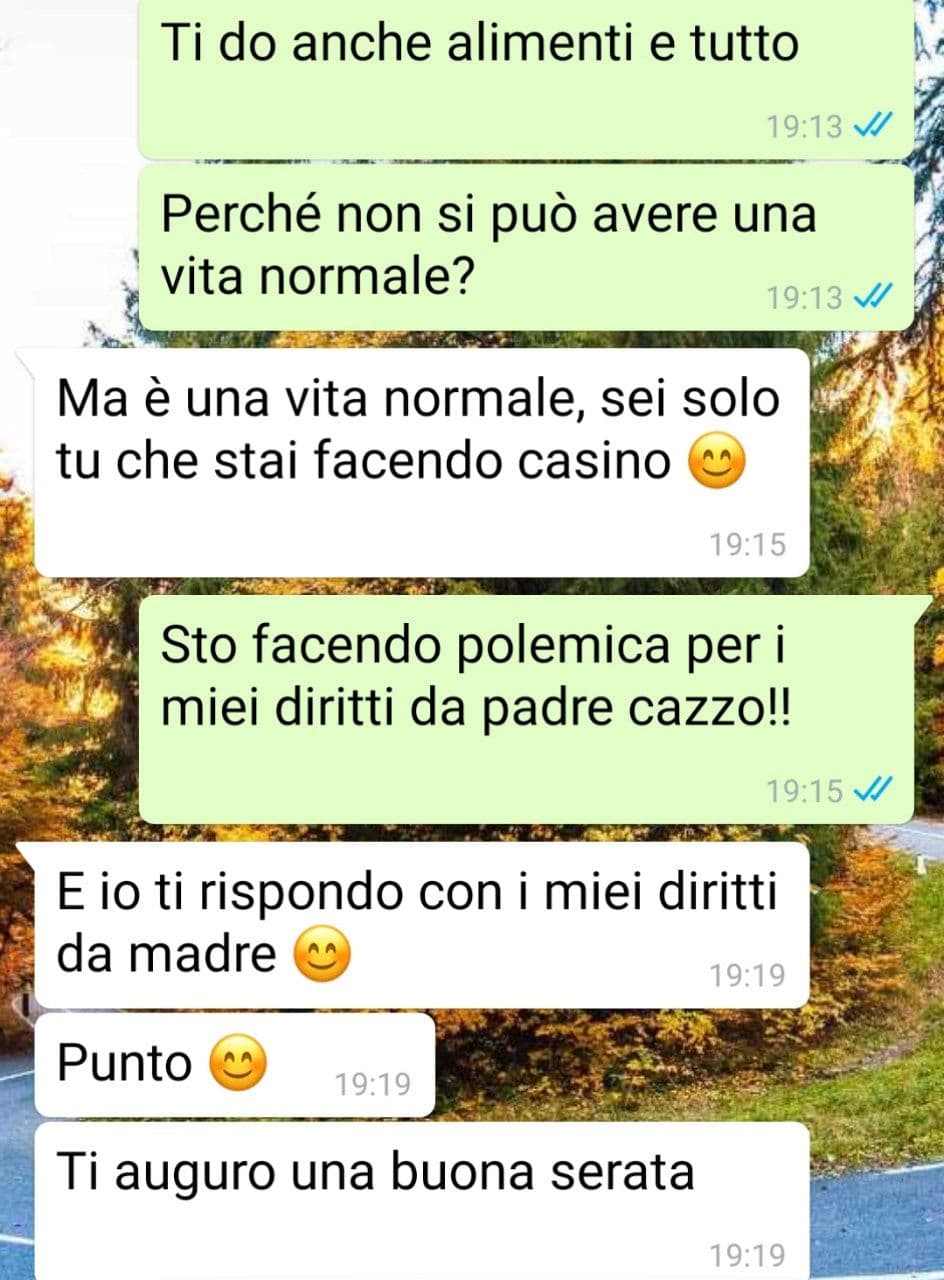Viewport: 944px width, 1280px height.
Task: Tap the message 'Ti do anche alimenti e tutto'
Action: [x=526, y=78]
